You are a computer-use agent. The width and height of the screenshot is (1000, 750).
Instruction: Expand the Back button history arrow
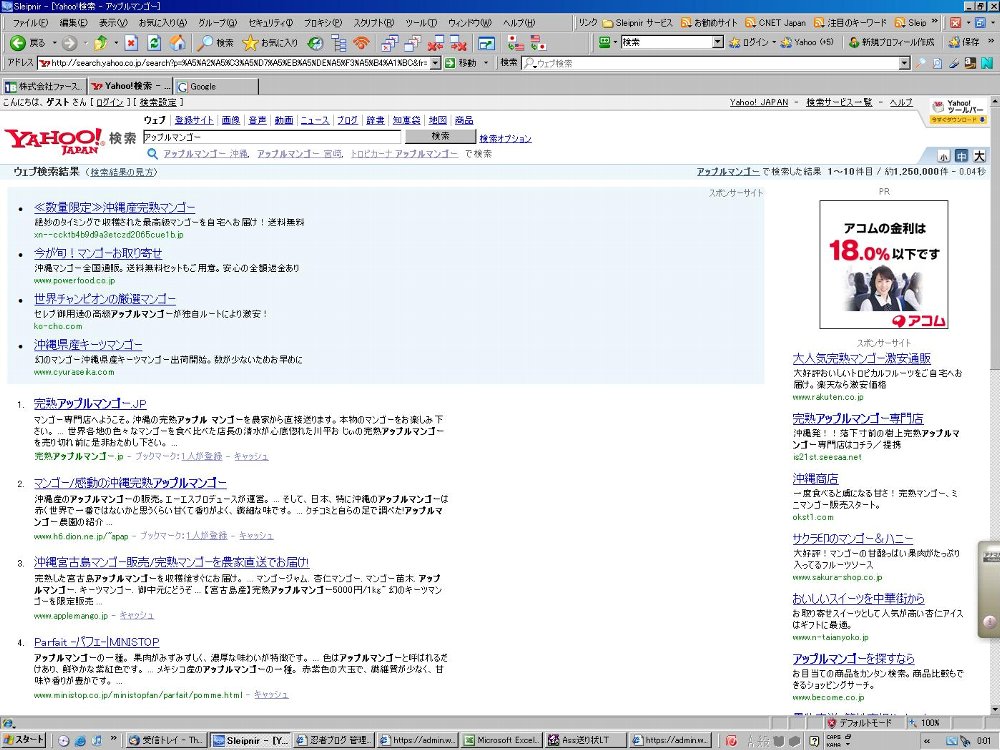[x=54, y=43]
